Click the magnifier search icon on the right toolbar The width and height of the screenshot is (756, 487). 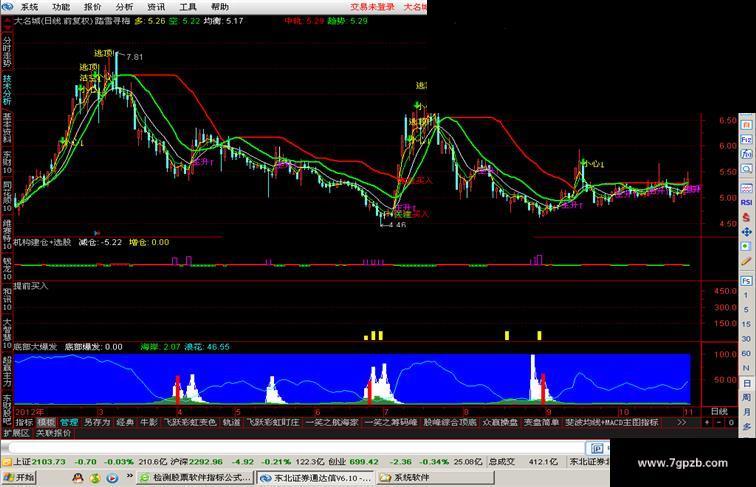pos(746,169)
